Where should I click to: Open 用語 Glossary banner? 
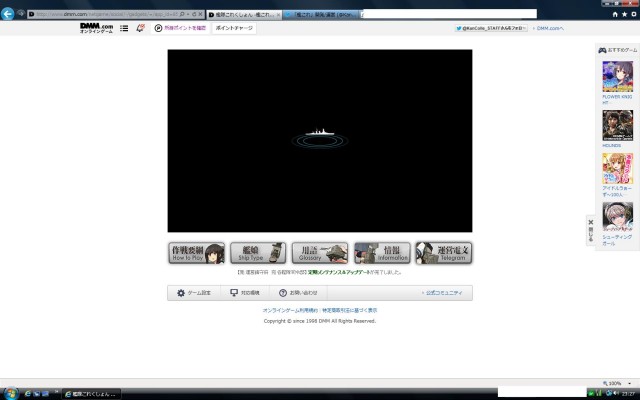pyautogui.click(x=320, y=253)
